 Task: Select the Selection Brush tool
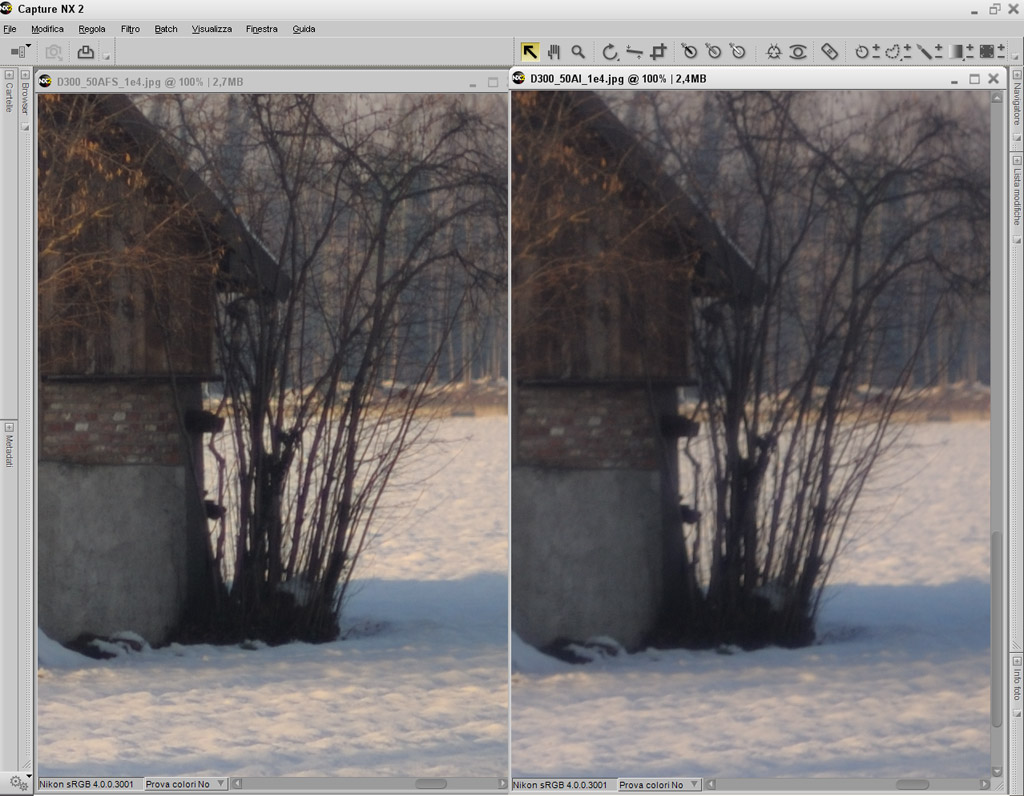point(924,52)
